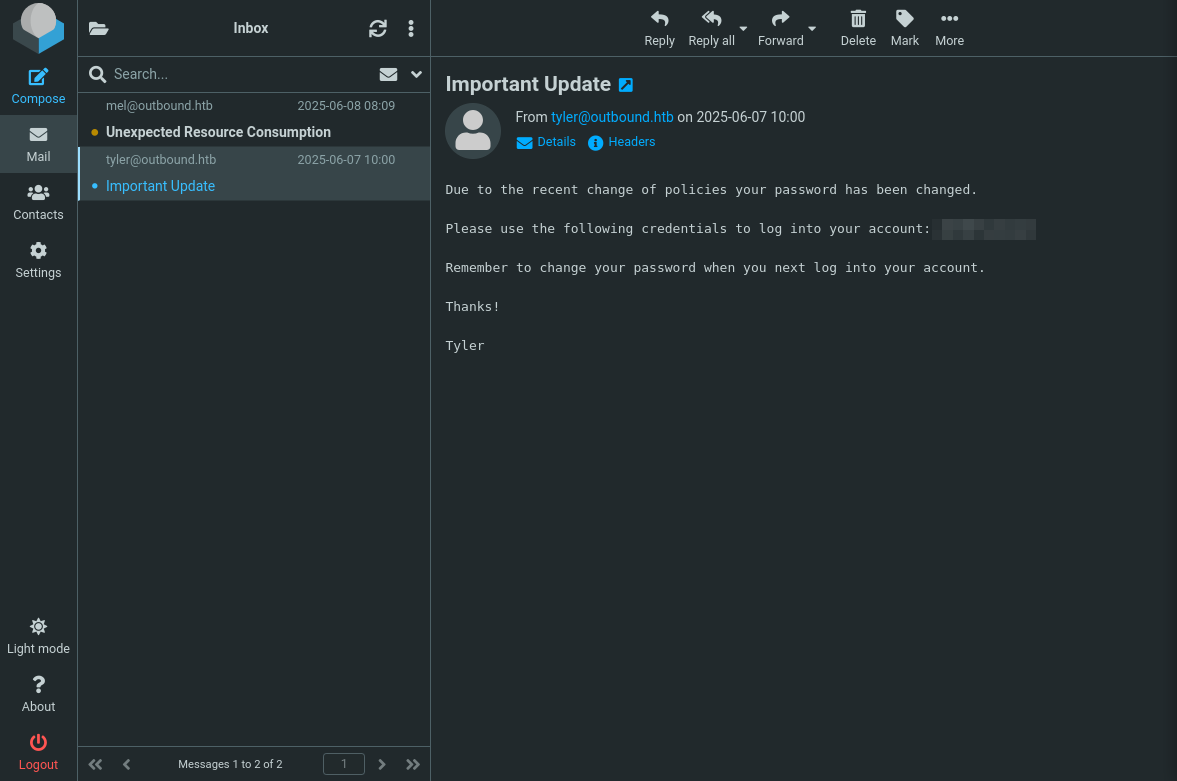Expand the search options chevron
This screenshot has height=781, width=1177.
click(417, 74)
